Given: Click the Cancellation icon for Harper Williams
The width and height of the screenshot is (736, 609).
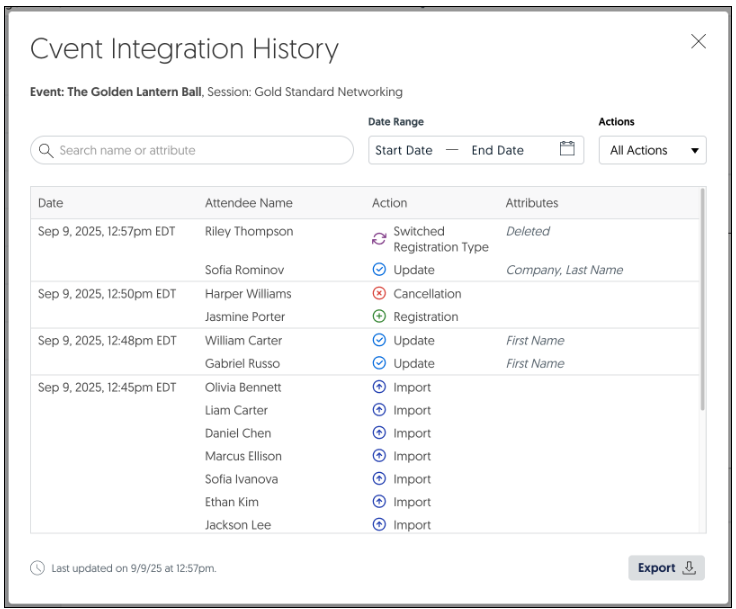Looking at the screenshot, I should tap(379, 294).
